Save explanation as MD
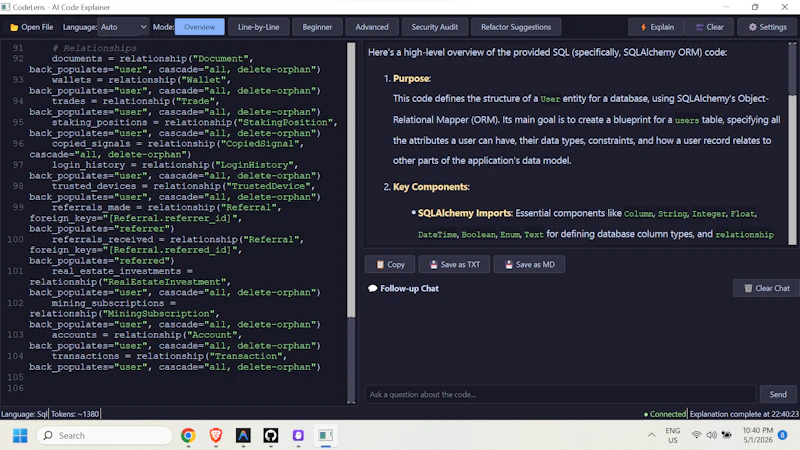 coord(529,264)
